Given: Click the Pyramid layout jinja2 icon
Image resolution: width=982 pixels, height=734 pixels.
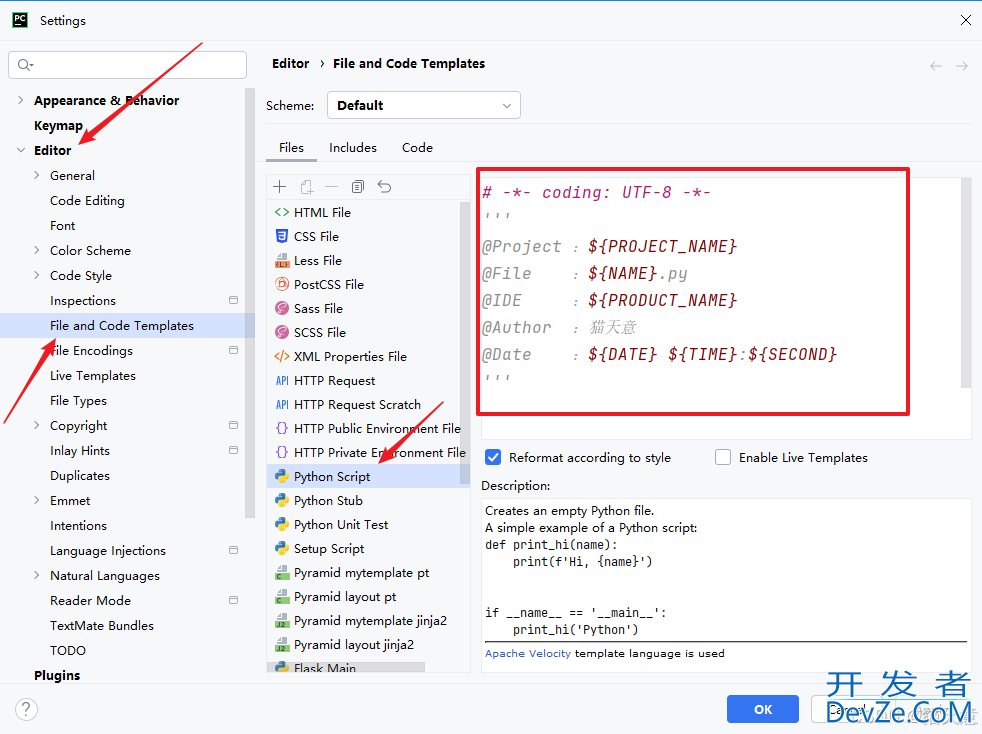Looking at the screenshot, I should pos(282,644).
